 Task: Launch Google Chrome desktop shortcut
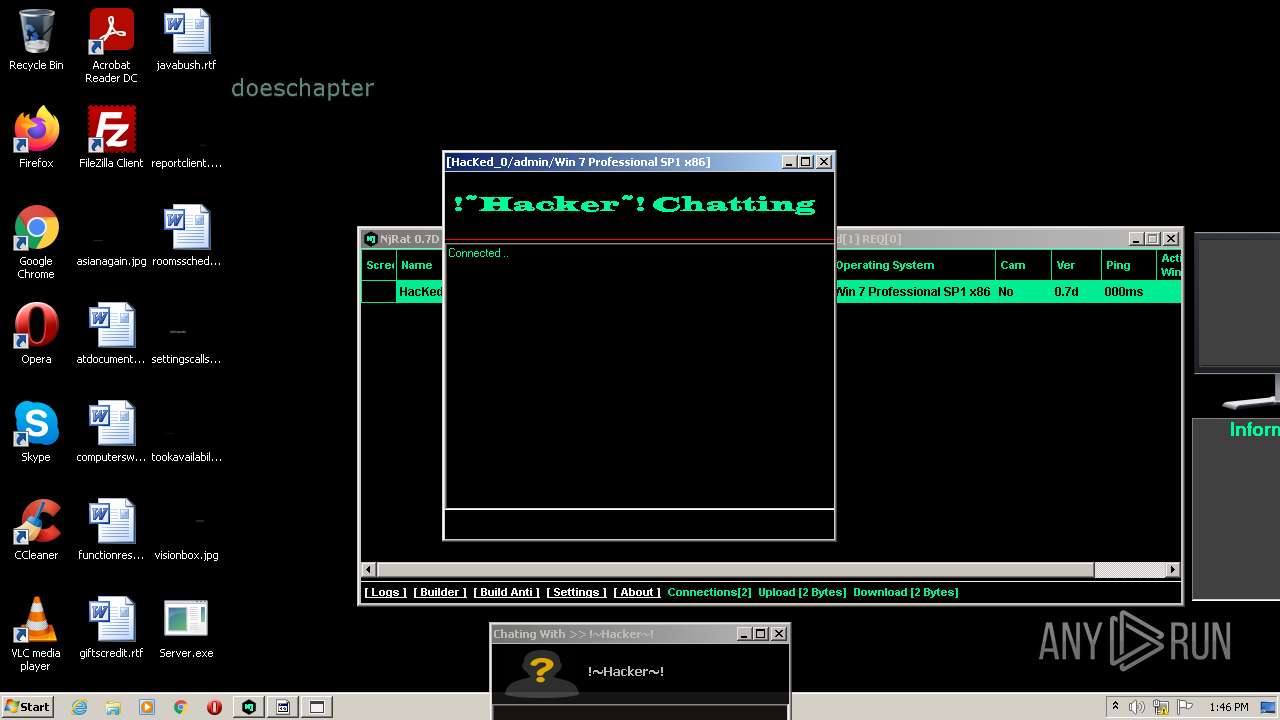click(x=36, y=242)
